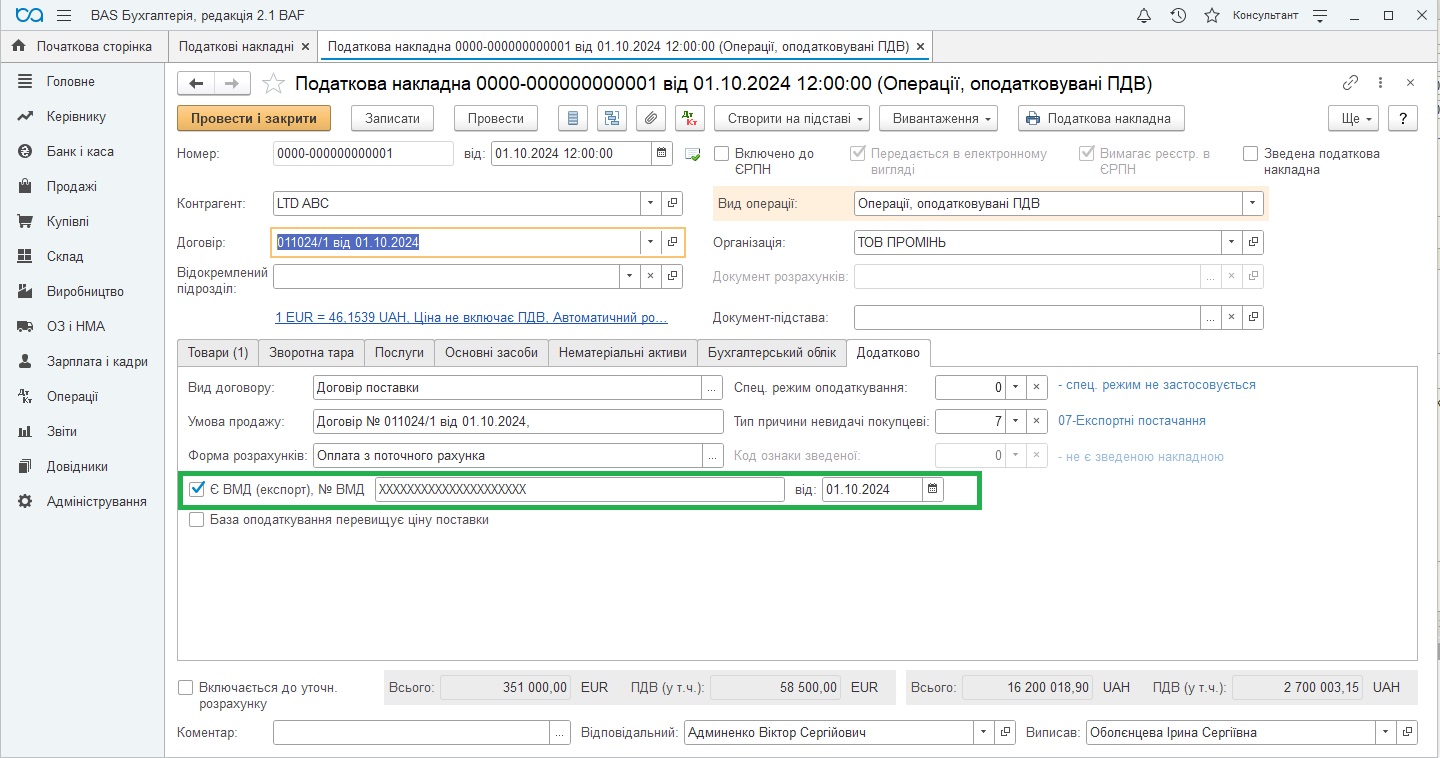Toggle Зведена податкова накладна checkbox
Screen dimensions: 1440x758
[1250, 154]
